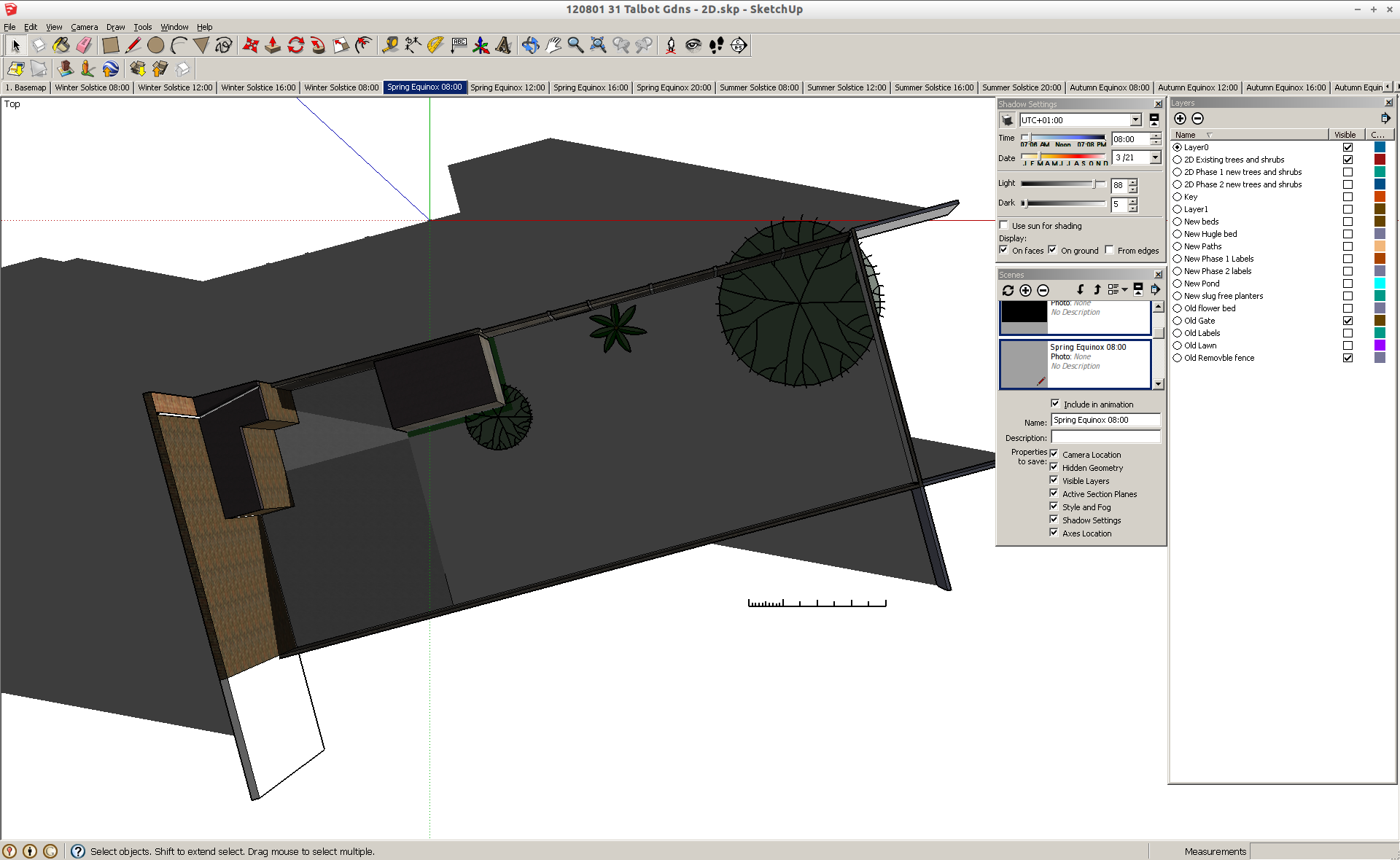Click the Zoom Extents tool

pyautogui.click(x=598, y=45)
